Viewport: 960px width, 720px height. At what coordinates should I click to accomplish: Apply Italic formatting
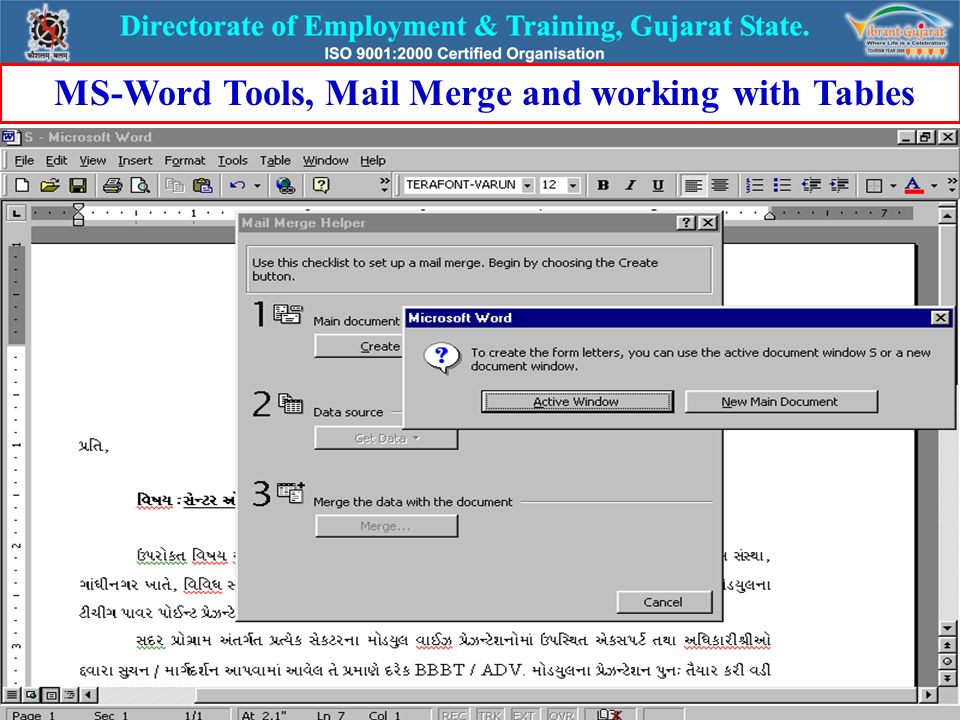click(x=631, y=185)
